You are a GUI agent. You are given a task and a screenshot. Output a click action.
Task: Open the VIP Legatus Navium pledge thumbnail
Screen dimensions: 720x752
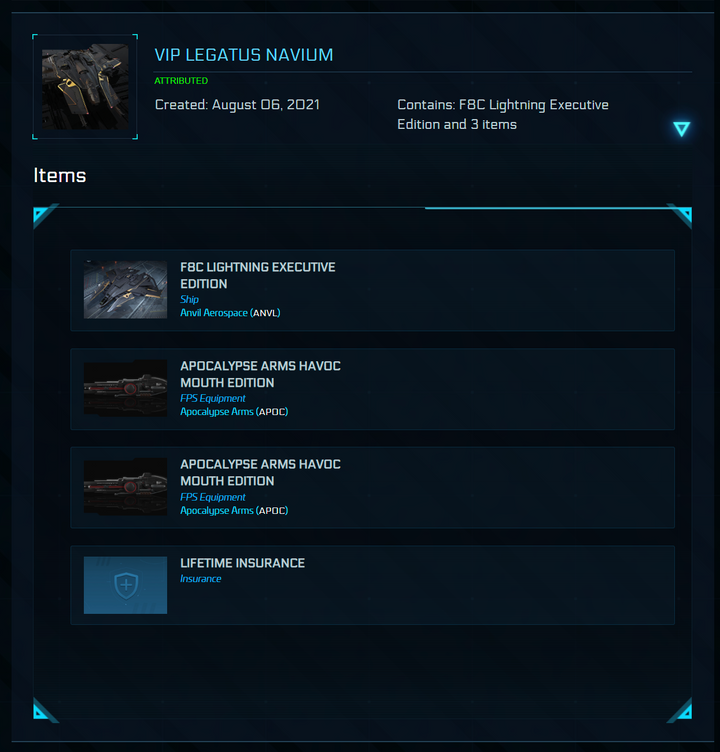[x=85, y=87]
